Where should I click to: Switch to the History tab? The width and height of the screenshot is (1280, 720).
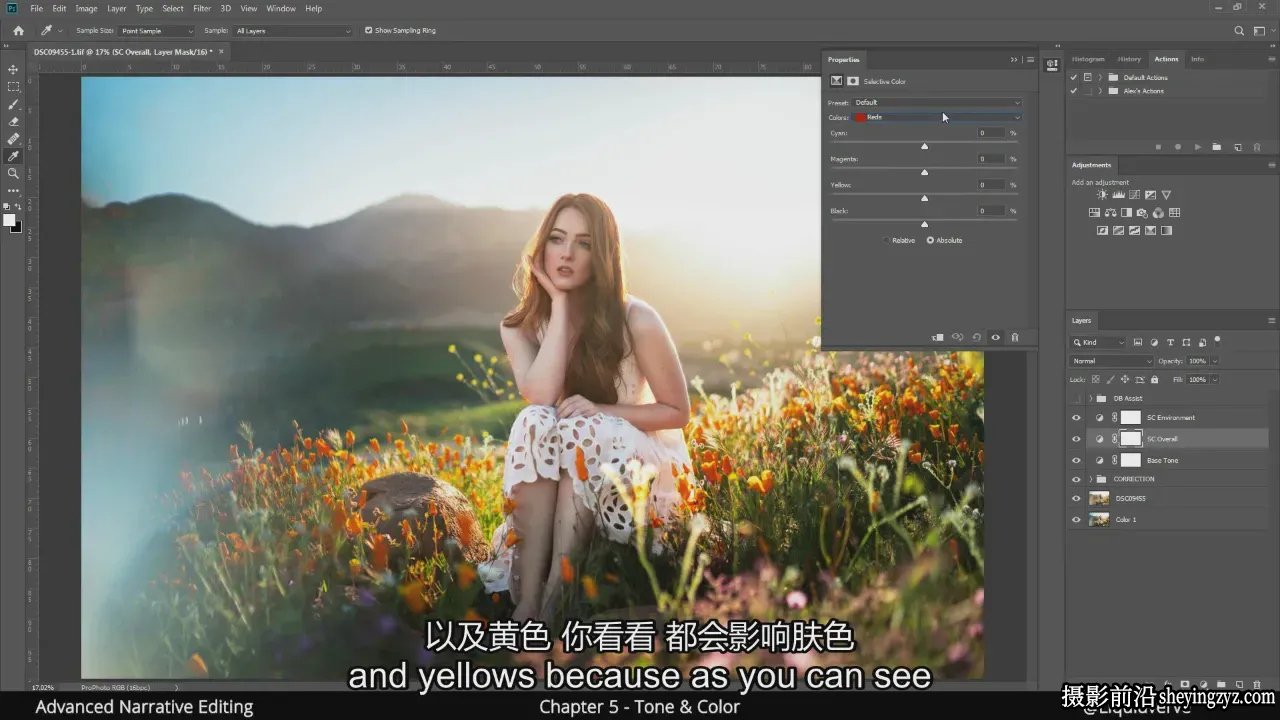[x=1129, y=59]
